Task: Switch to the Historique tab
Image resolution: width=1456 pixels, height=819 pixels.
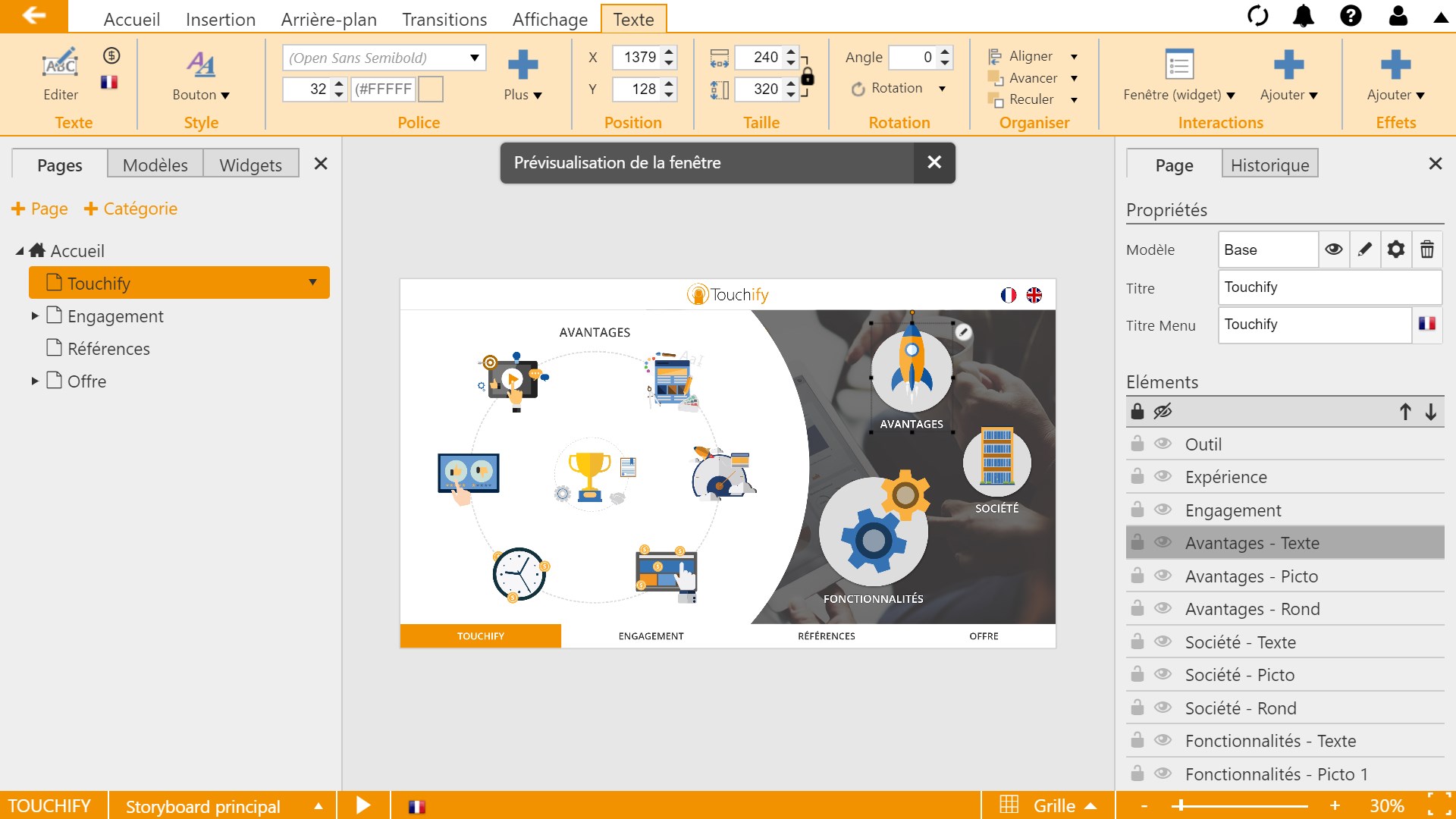Action: [1269, 165]
